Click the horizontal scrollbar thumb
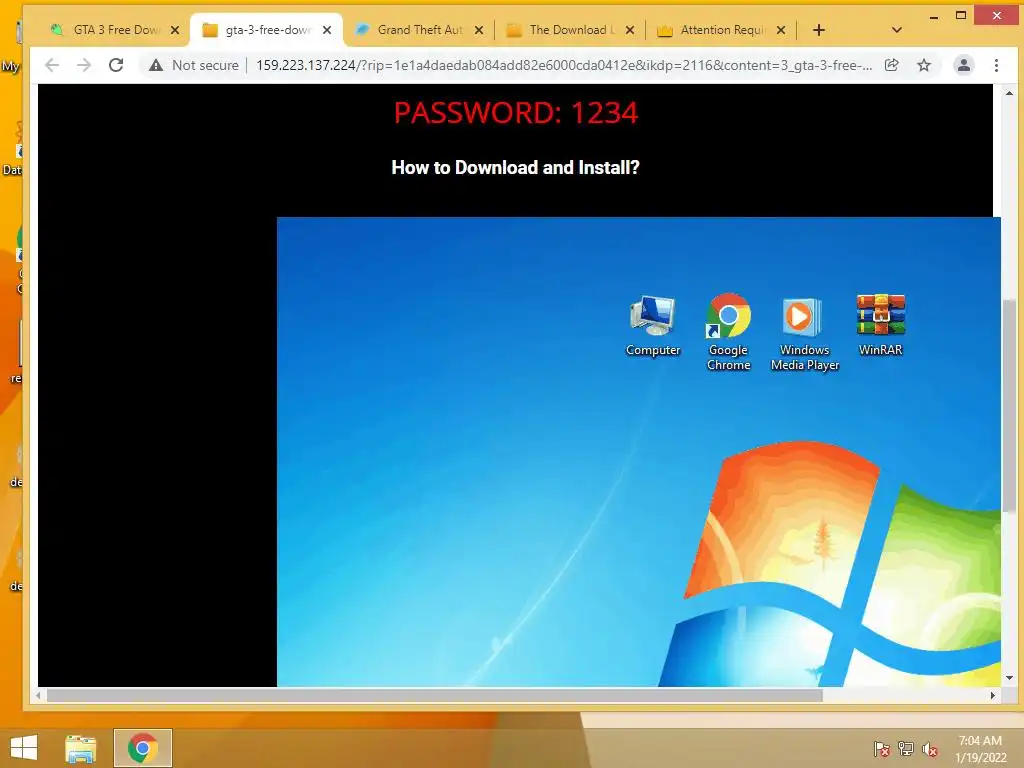1024x768 pixels. 434,696
